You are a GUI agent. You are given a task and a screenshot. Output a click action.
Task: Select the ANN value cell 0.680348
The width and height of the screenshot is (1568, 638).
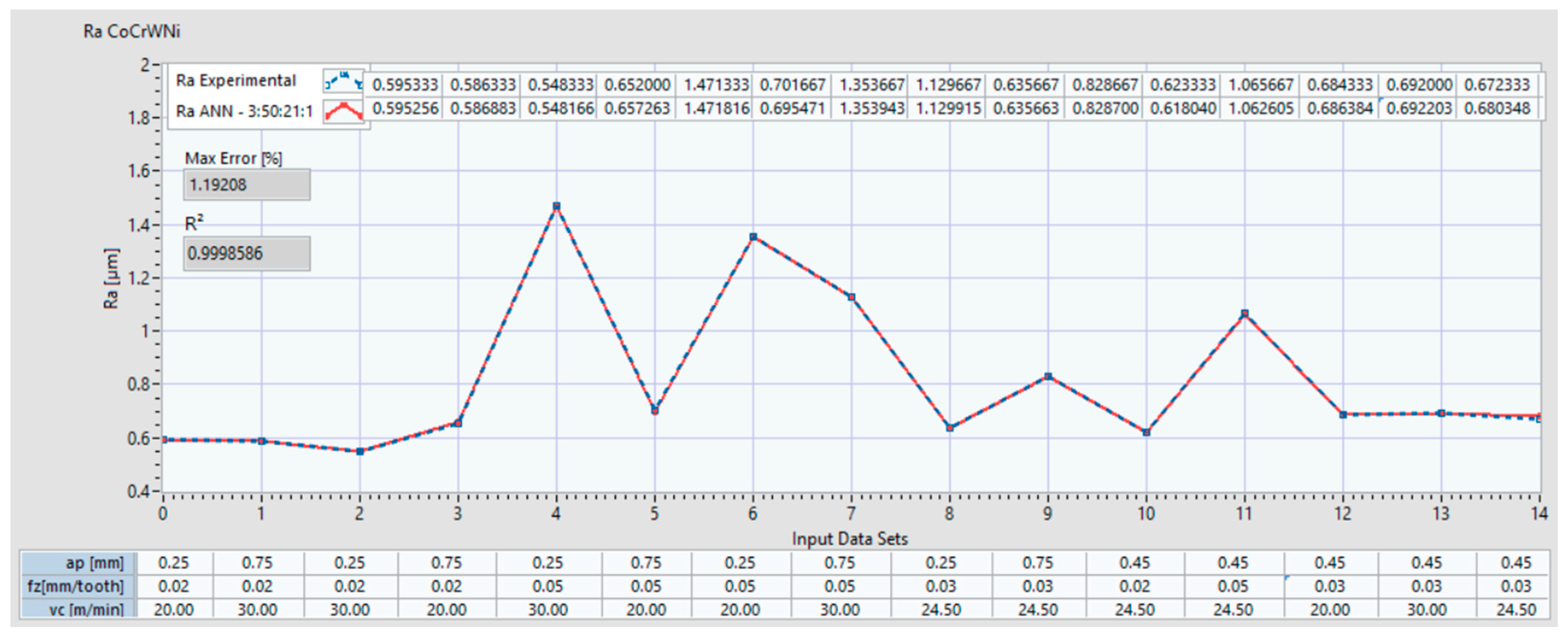1497,108
